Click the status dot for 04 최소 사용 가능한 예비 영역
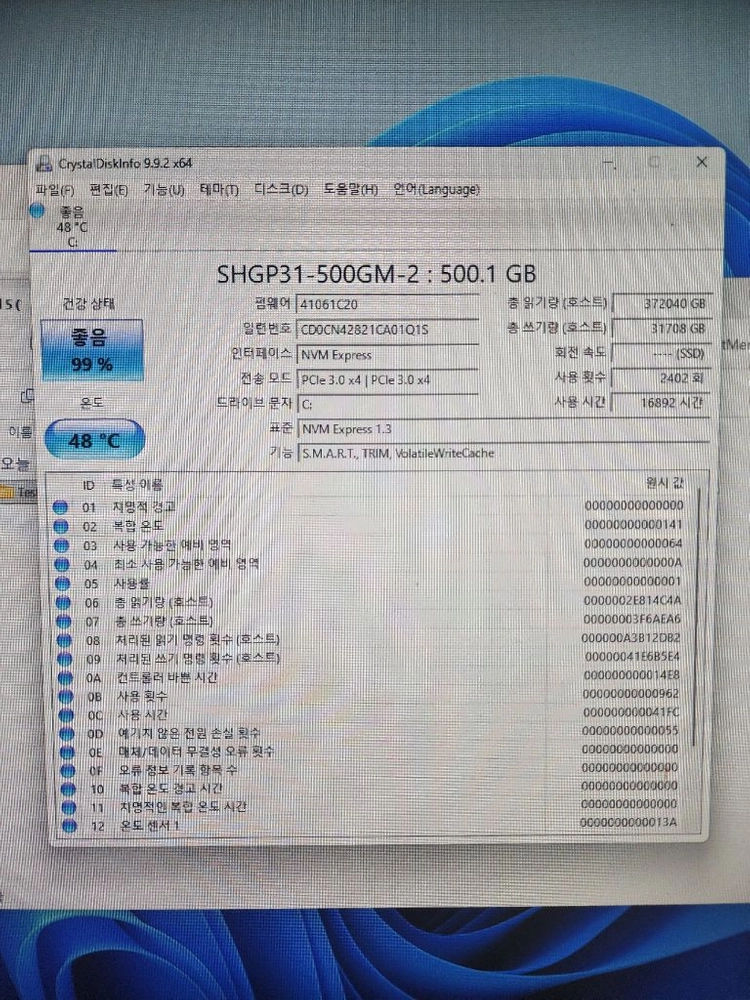Screen dimensions: 750x1000 (62, 565)
